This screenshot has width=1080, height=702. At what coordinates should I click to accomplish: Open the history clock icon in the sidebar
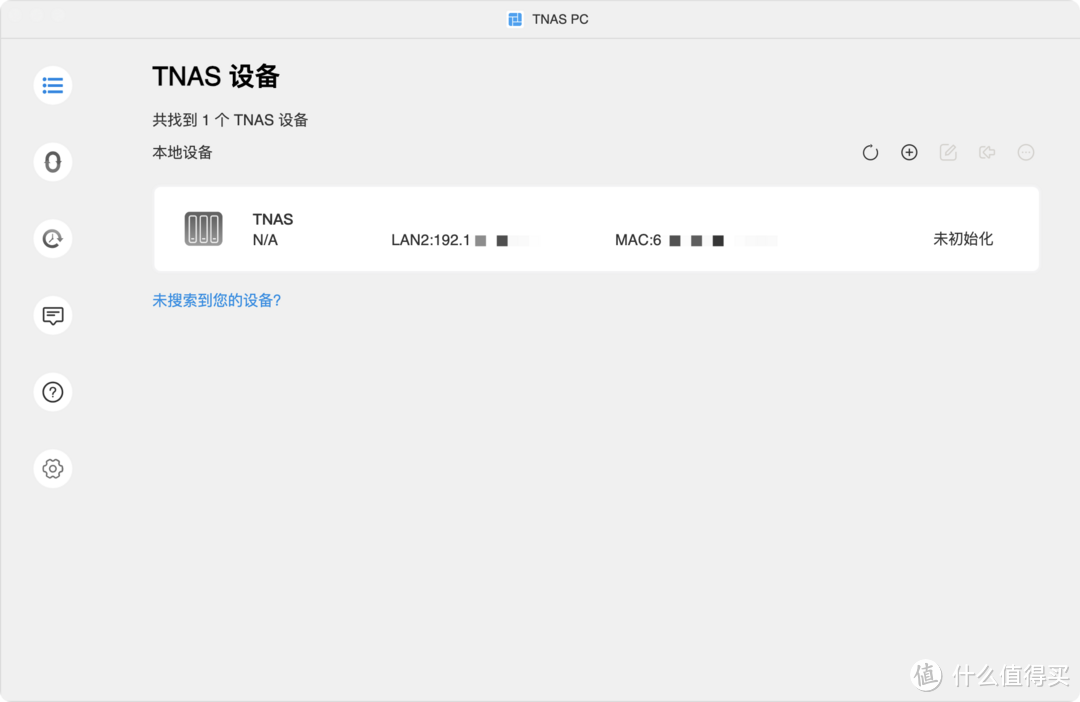tap(52, 239)
